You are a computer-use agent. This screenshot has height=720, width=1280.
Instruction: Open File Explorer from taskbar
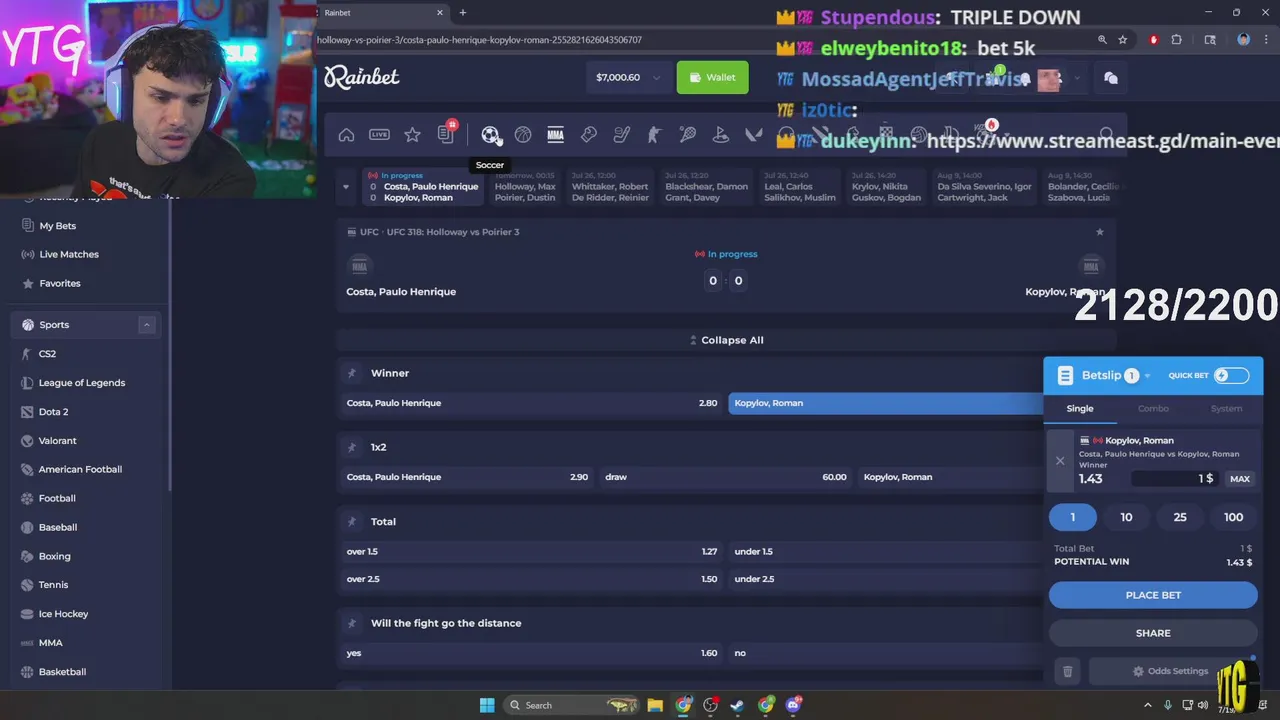(x=655, y=705)
